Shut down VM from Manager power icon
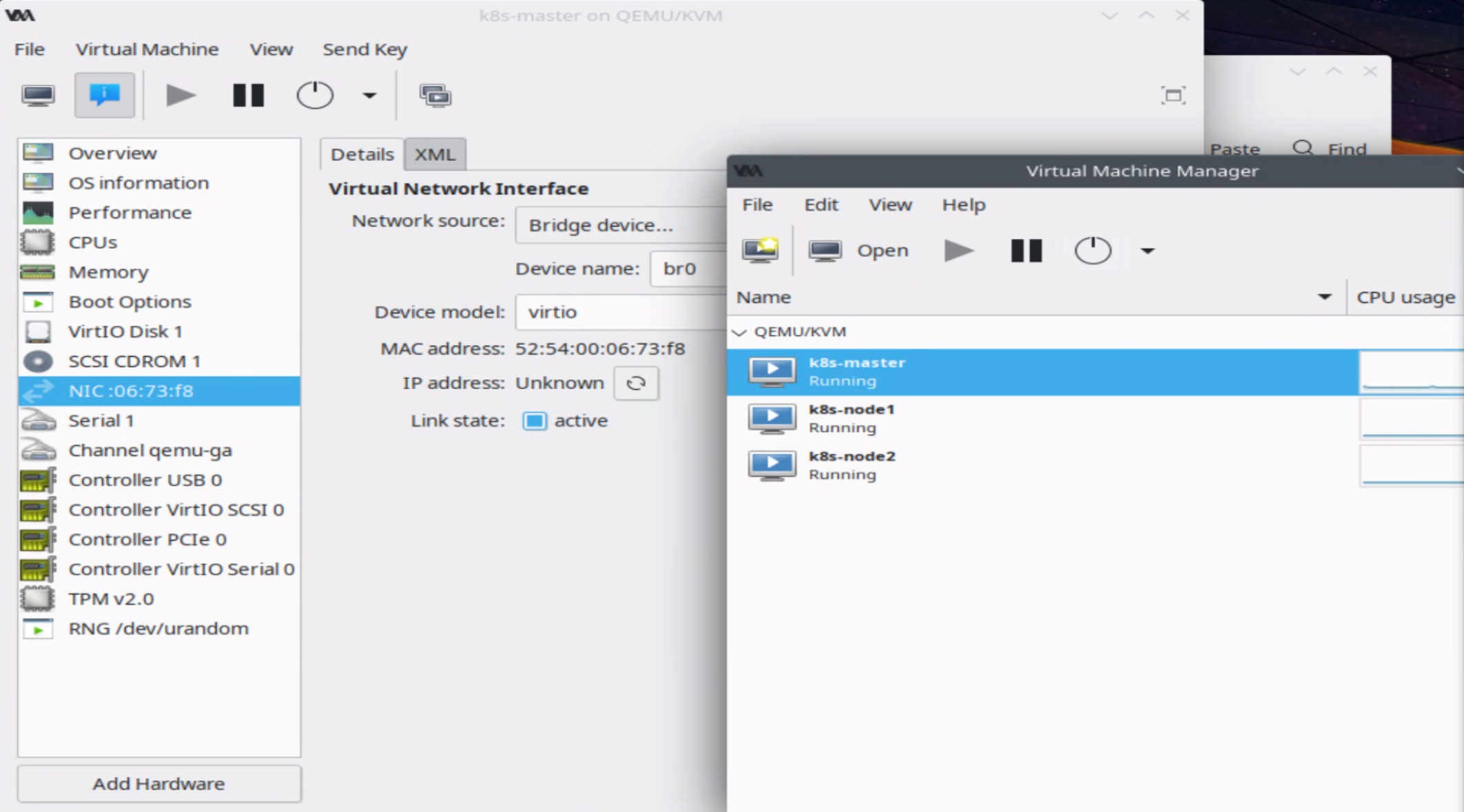The width and height of the screenshot is (1464, 812). (1092, 251)
